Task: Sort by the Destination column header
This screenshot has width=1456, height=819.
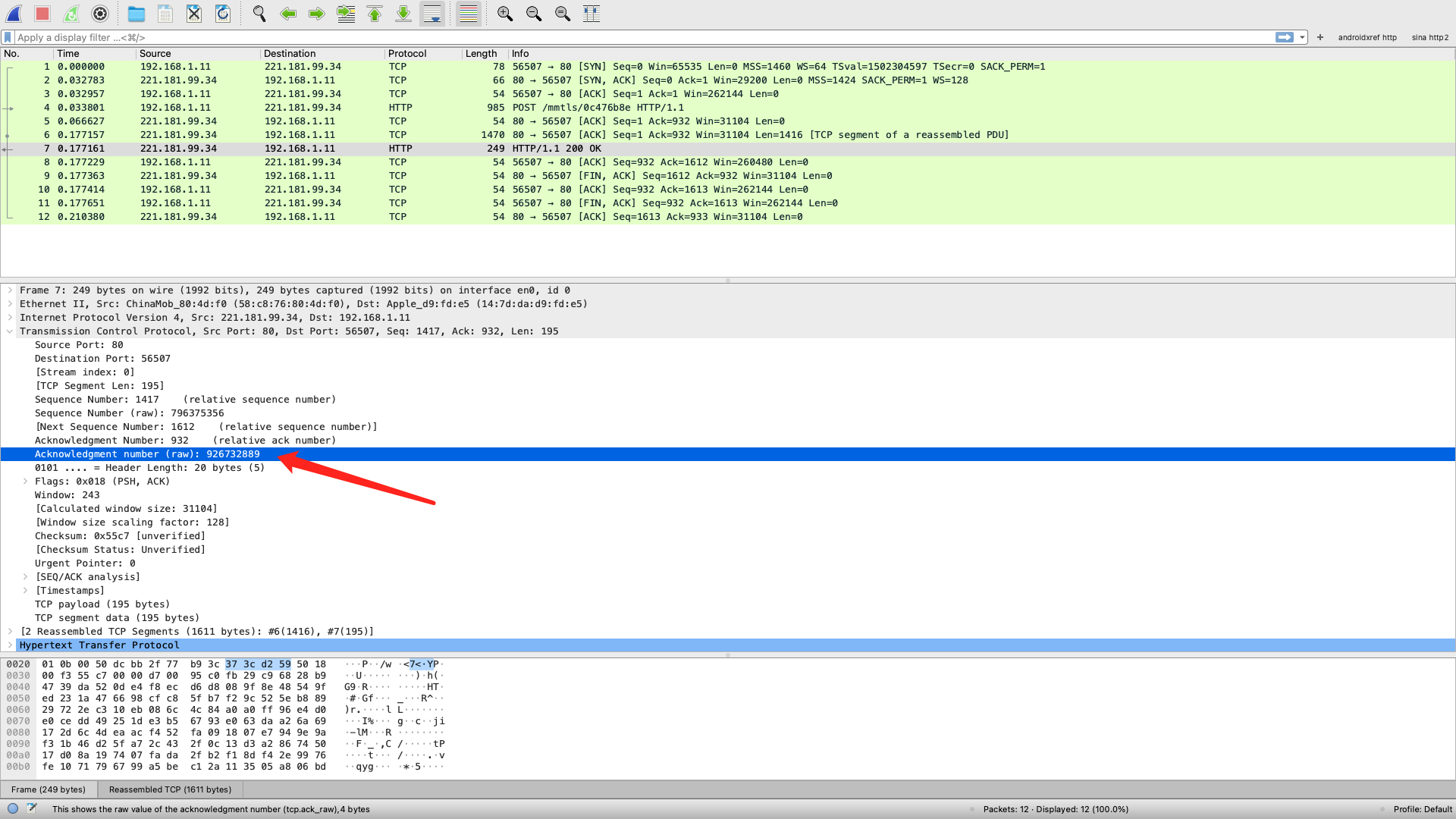Action: coord(322,54)
